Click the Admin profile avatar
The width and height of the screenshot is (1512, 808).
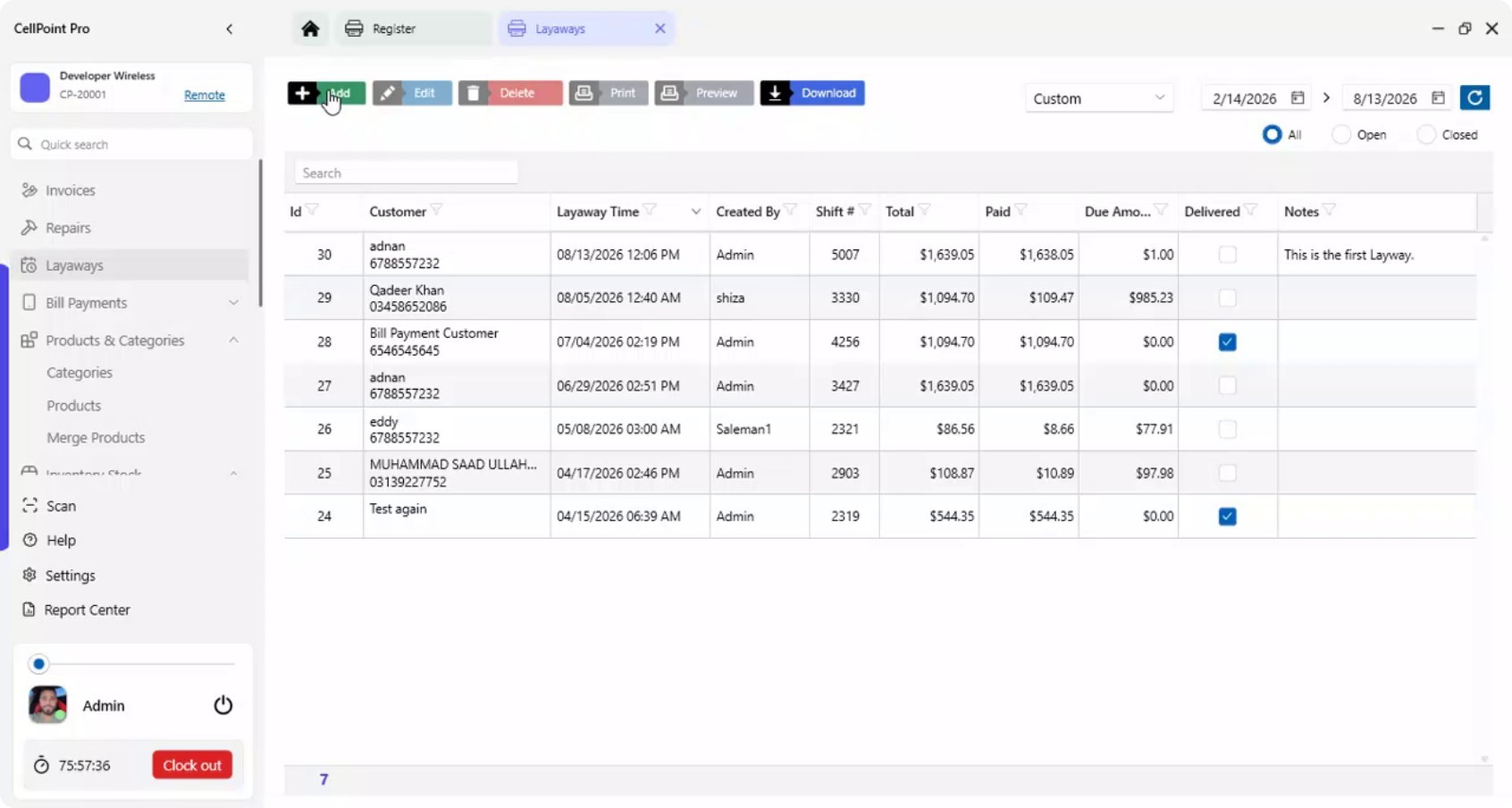click(x=47, y=704)
